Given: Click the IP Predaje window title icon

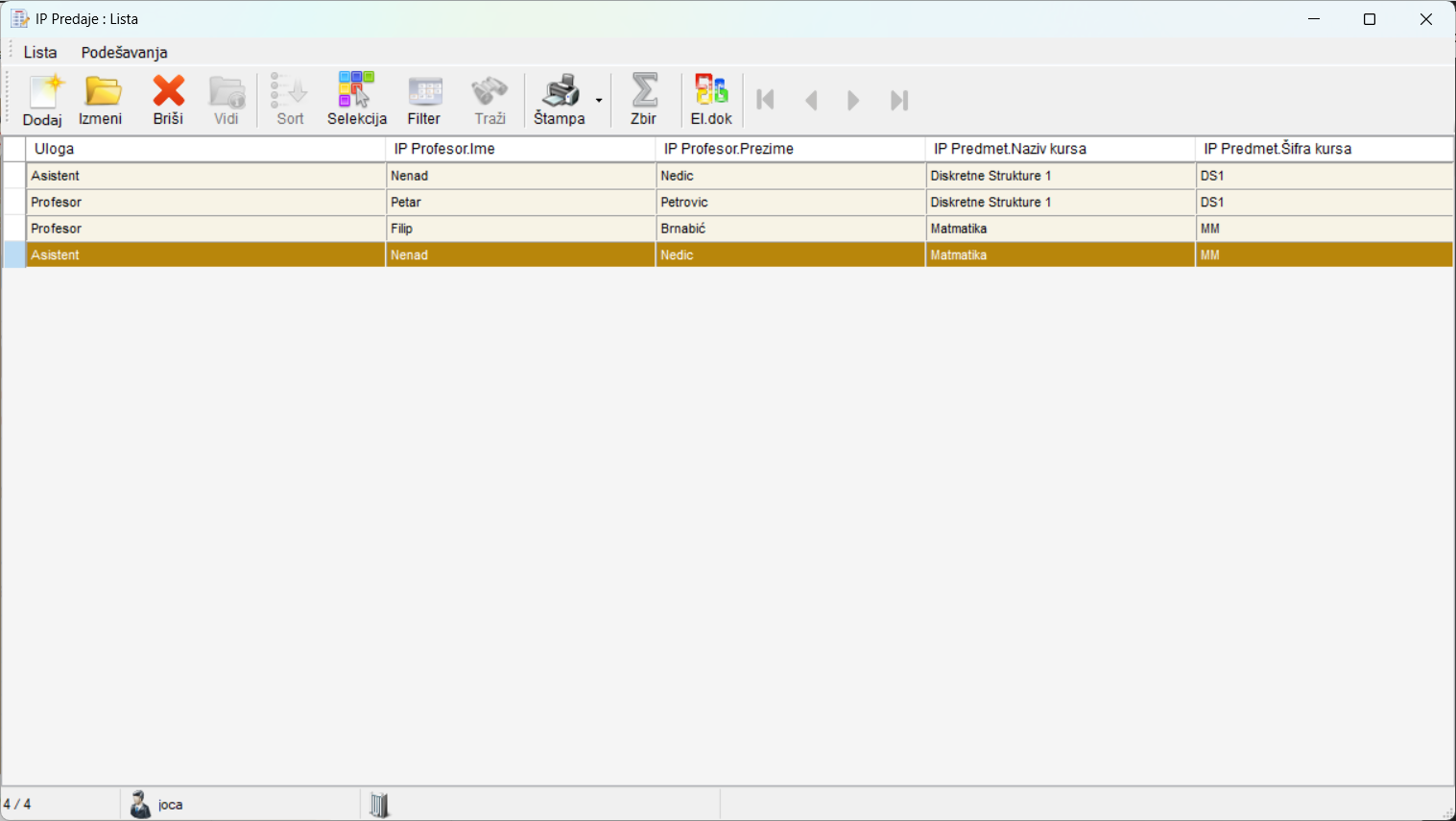Looking at the screenshot, I should pos(20,19).
